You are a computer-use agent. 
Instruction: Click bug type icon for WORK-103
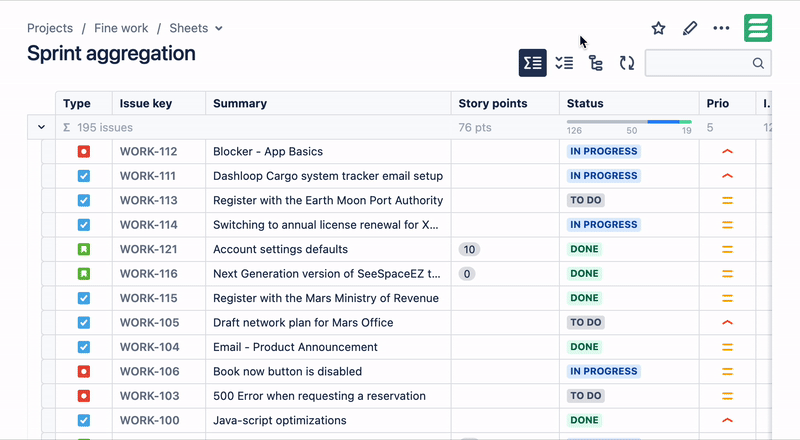coord(84,396)
